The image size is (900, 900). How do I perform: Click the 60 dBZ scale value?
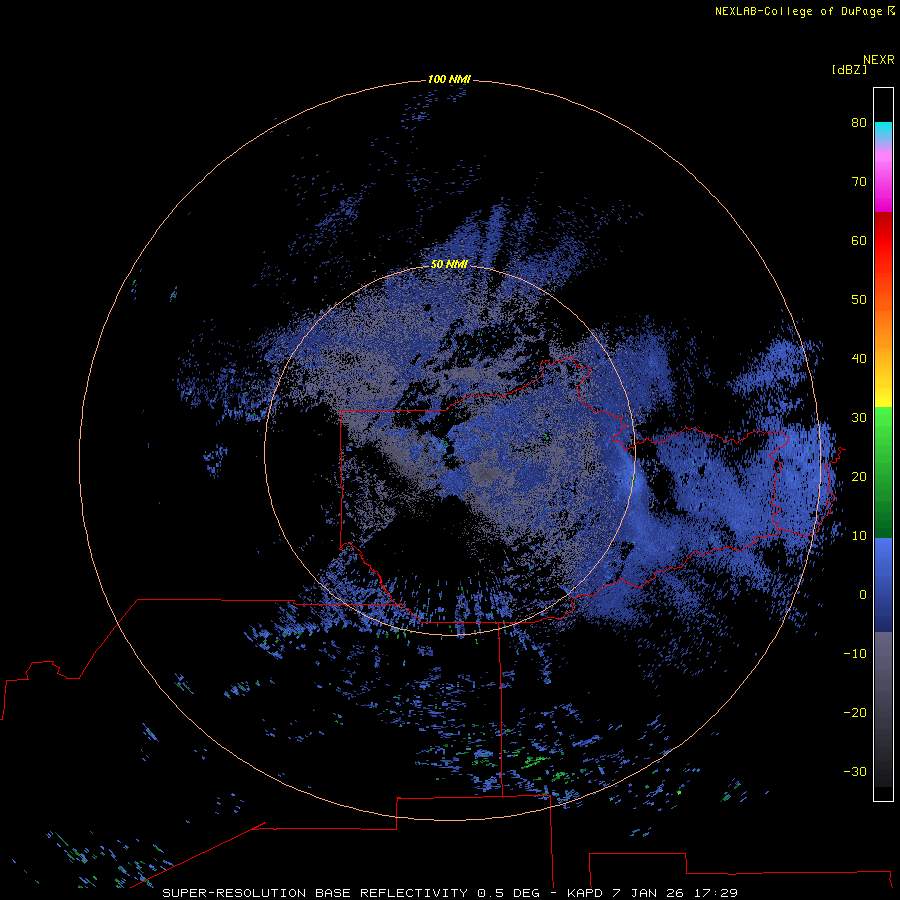click(859, 241)
